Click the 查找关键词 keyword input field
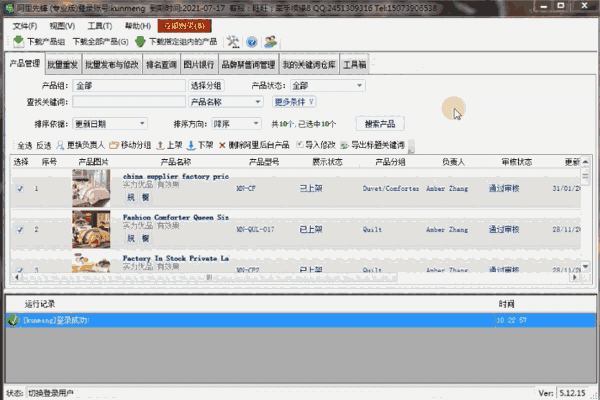 click(x=129, y=102)
